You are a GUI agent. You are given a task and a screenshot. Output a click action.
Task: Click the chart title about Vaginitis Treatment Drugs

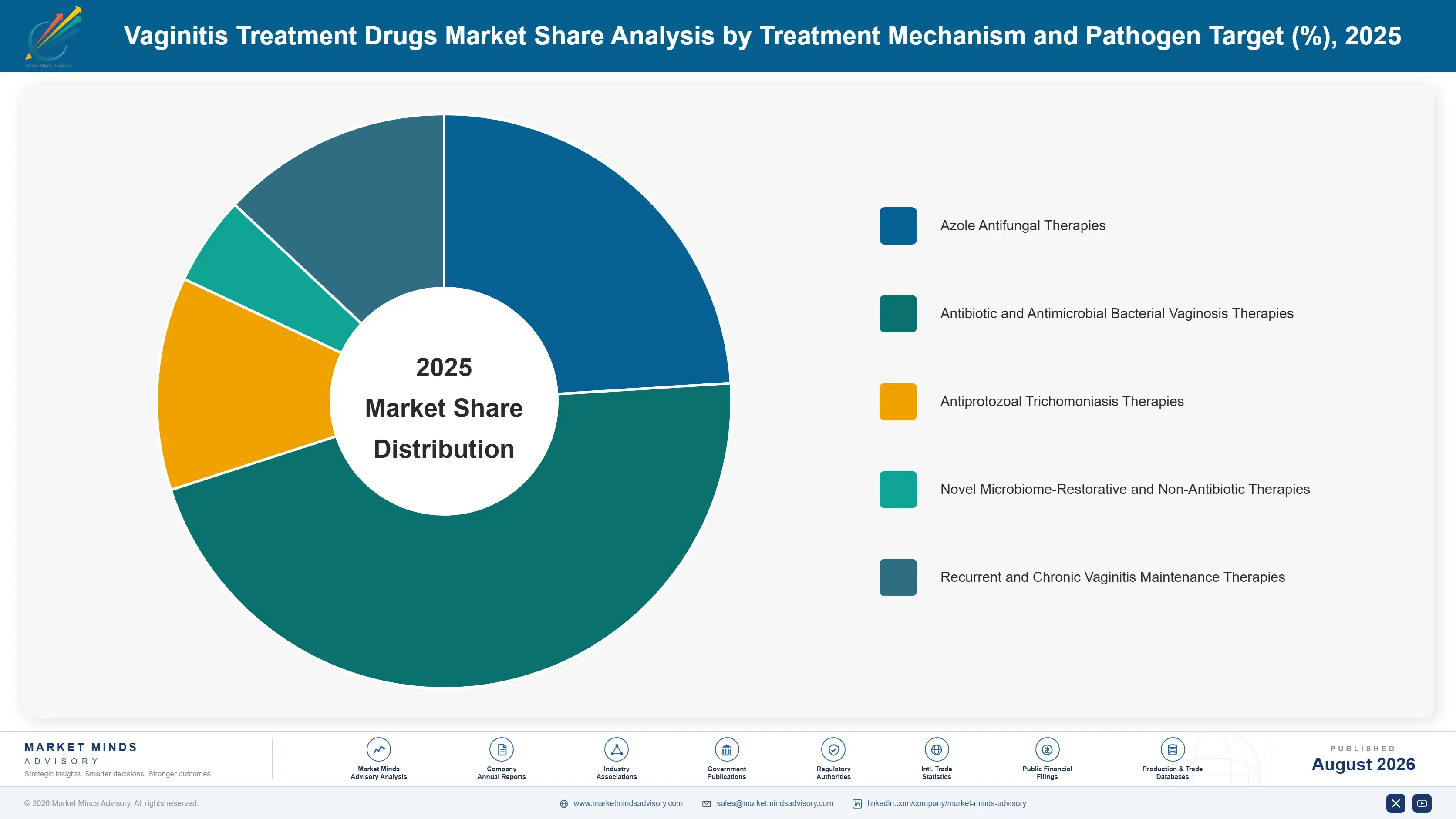tap(762, 36)
